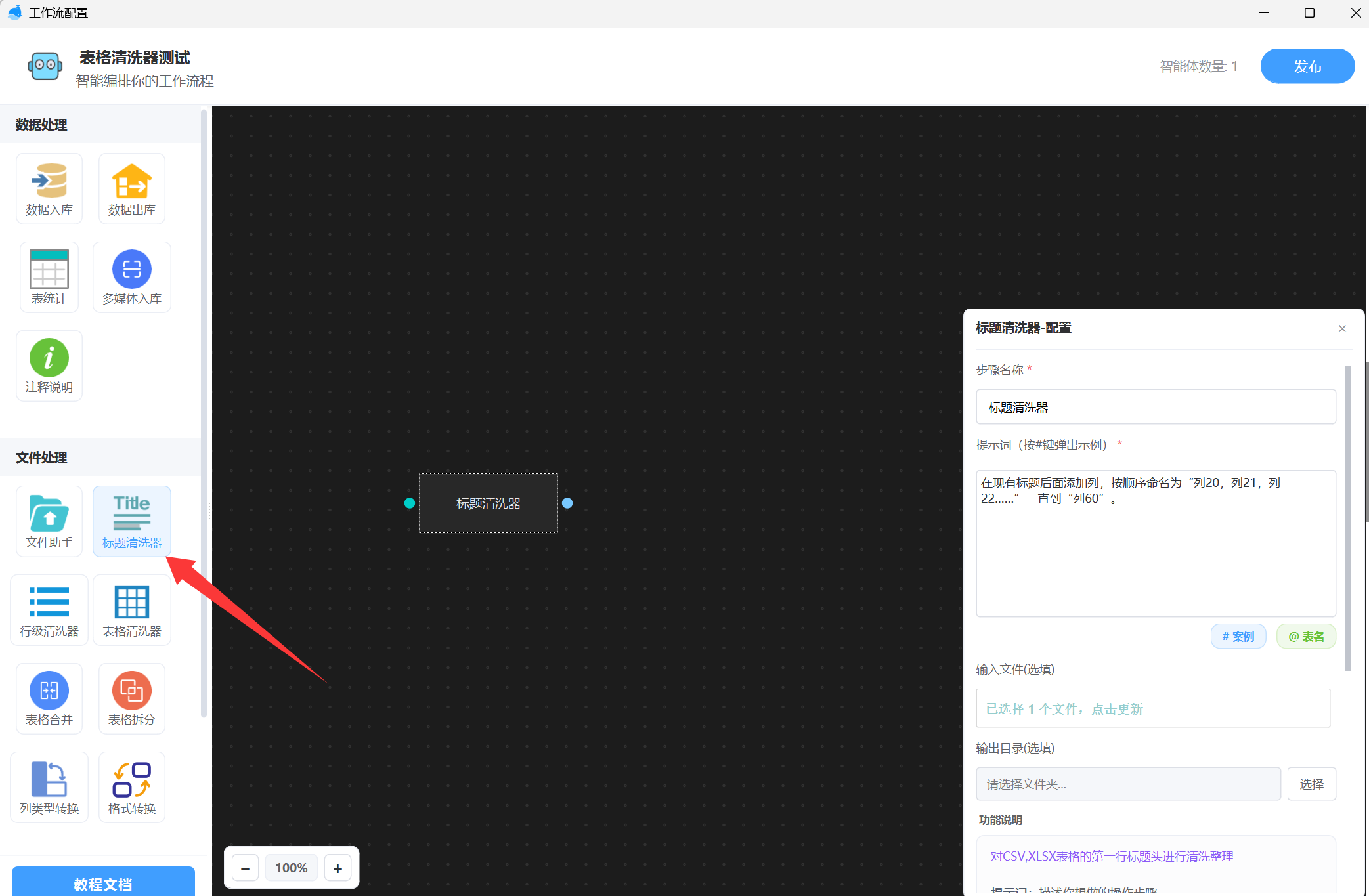Close the 标题清洗器-配置 panel

1342,328
